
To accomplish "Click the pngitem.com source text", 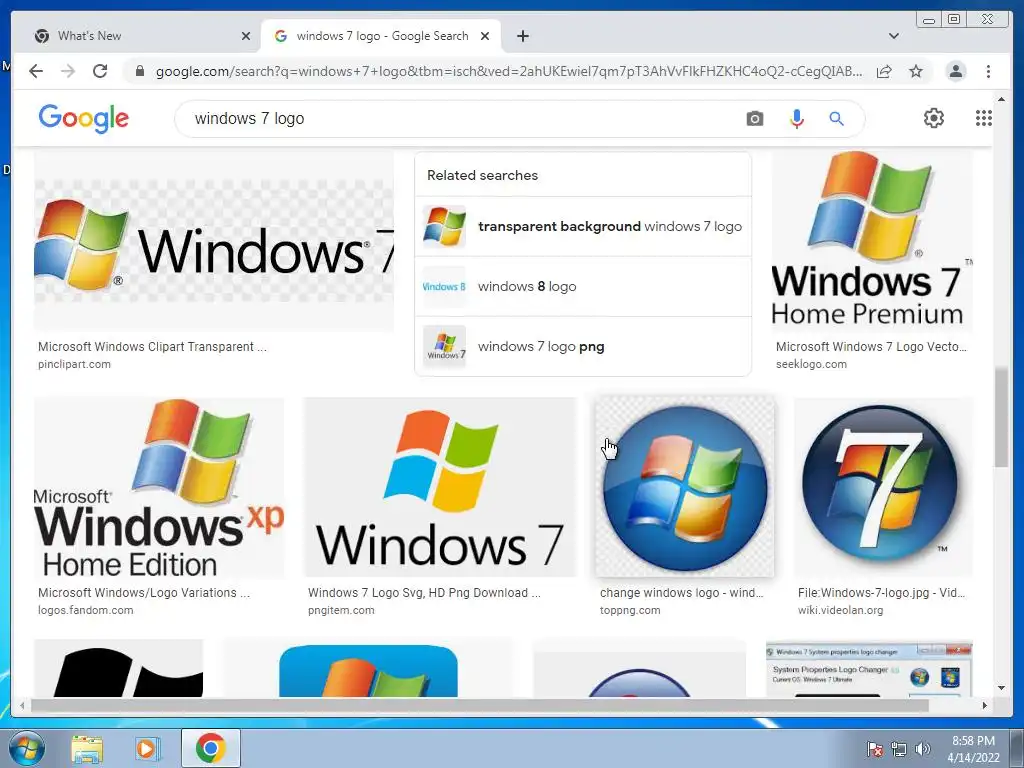I will [x=341, y=611].
